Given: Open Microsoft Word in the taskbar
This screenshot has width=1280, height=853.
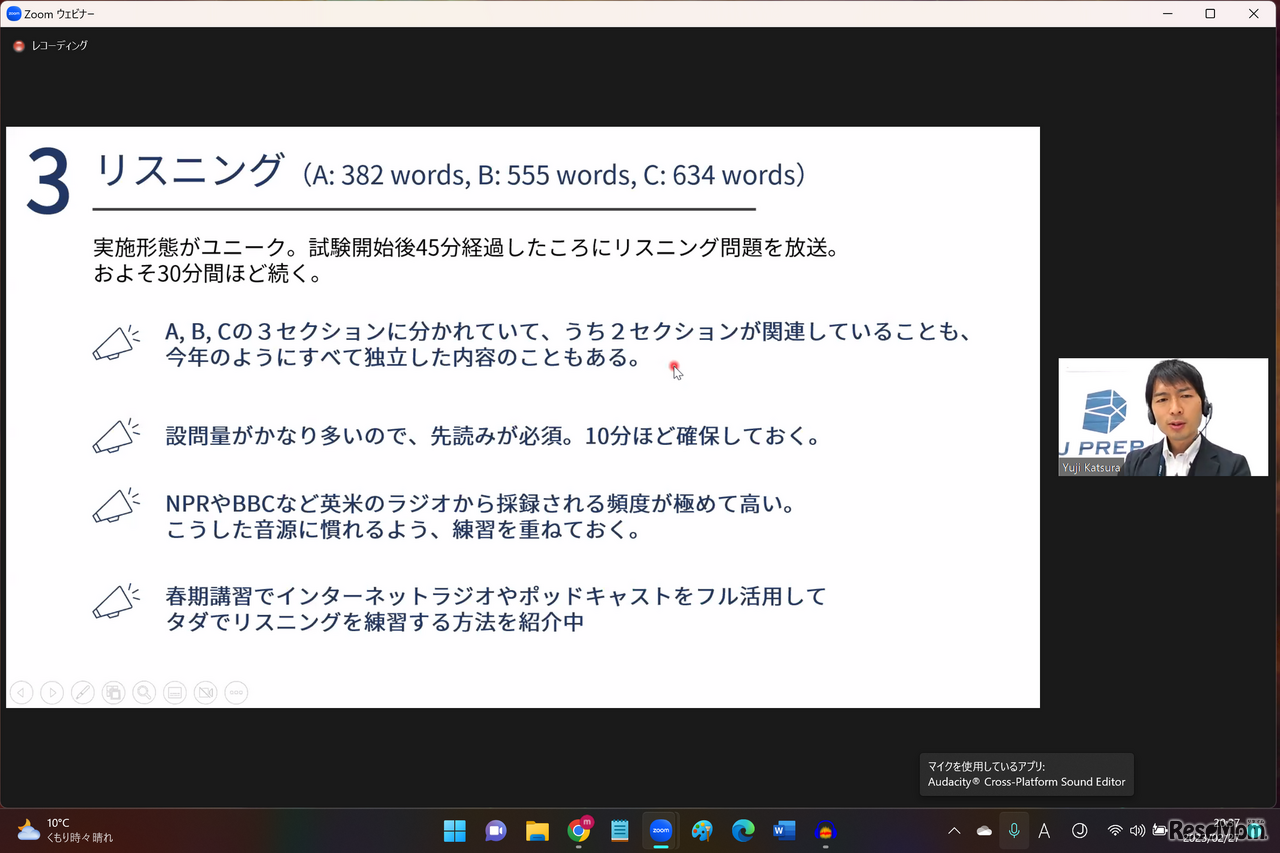Looking at the screenshot, I should (x=783, y=831).
